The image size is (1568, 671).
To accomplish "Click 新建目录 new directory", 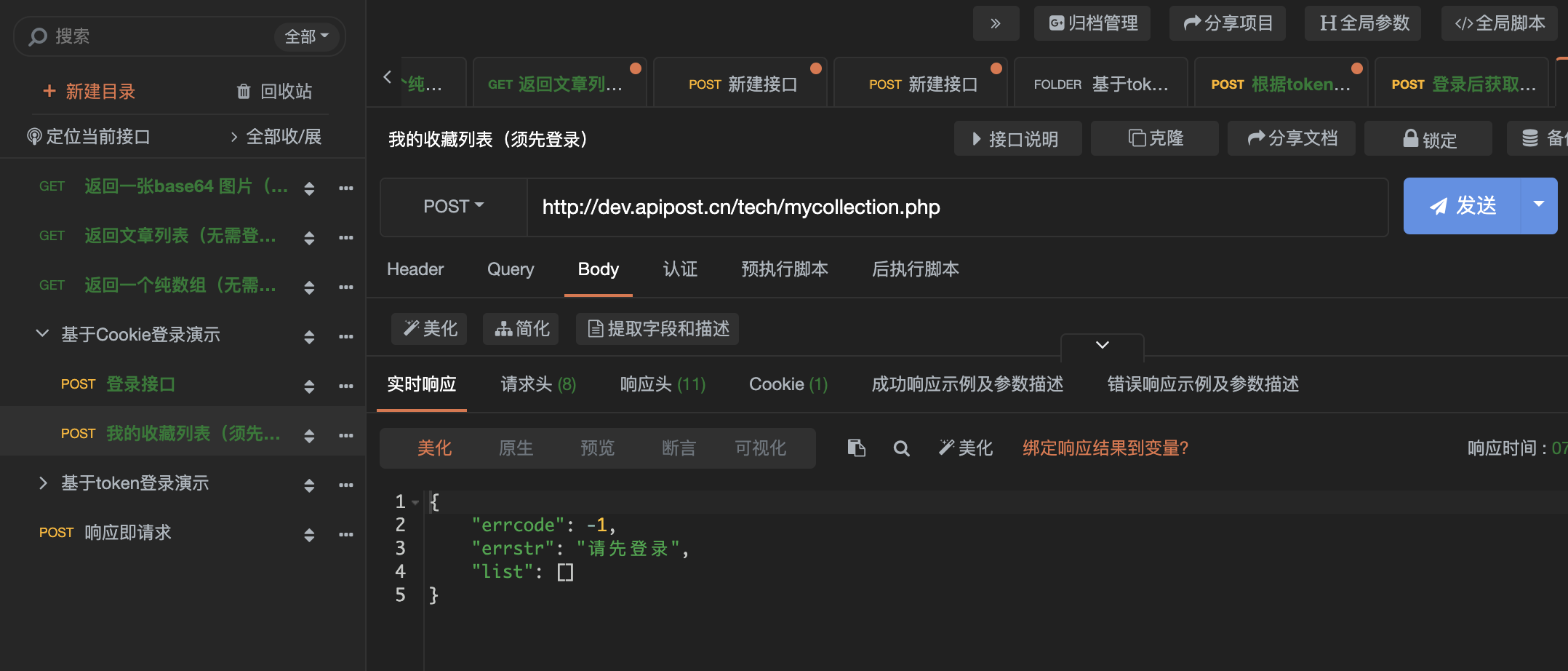I will 89,91.
